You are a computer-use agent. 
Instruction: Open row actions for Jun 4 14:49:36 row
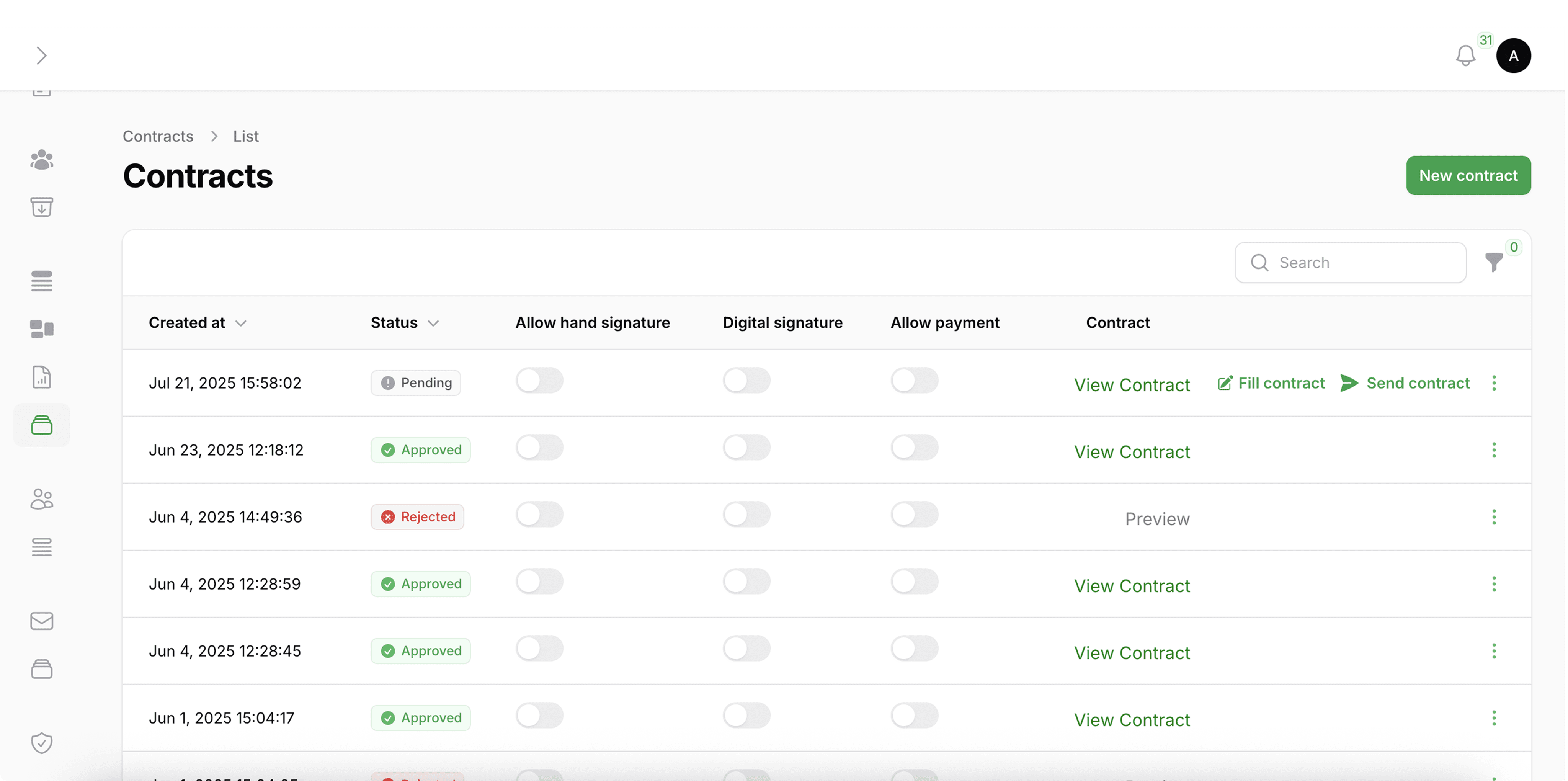1494,517
